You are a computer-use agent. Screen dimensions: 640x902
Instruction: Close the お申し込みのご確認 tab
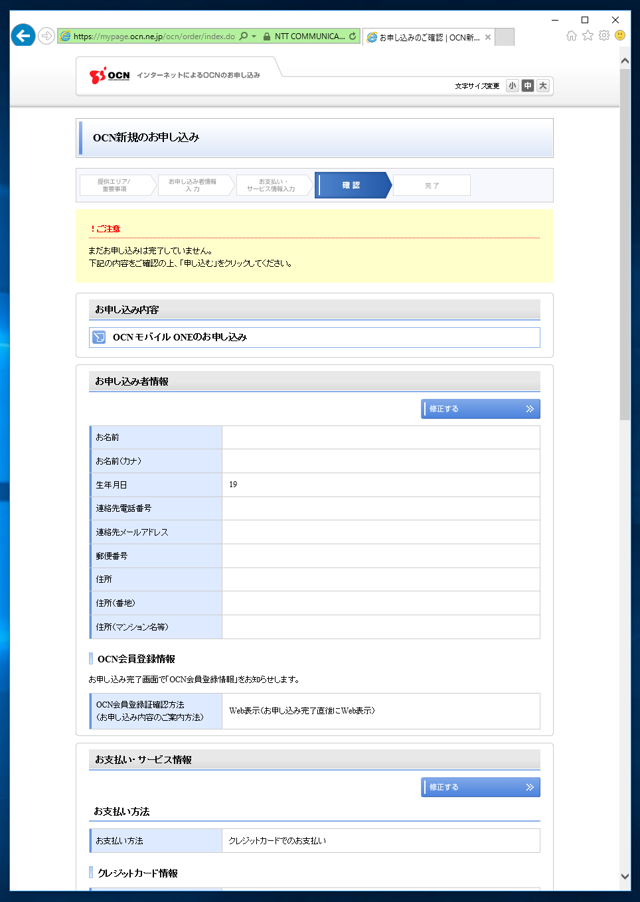point(488,37)
